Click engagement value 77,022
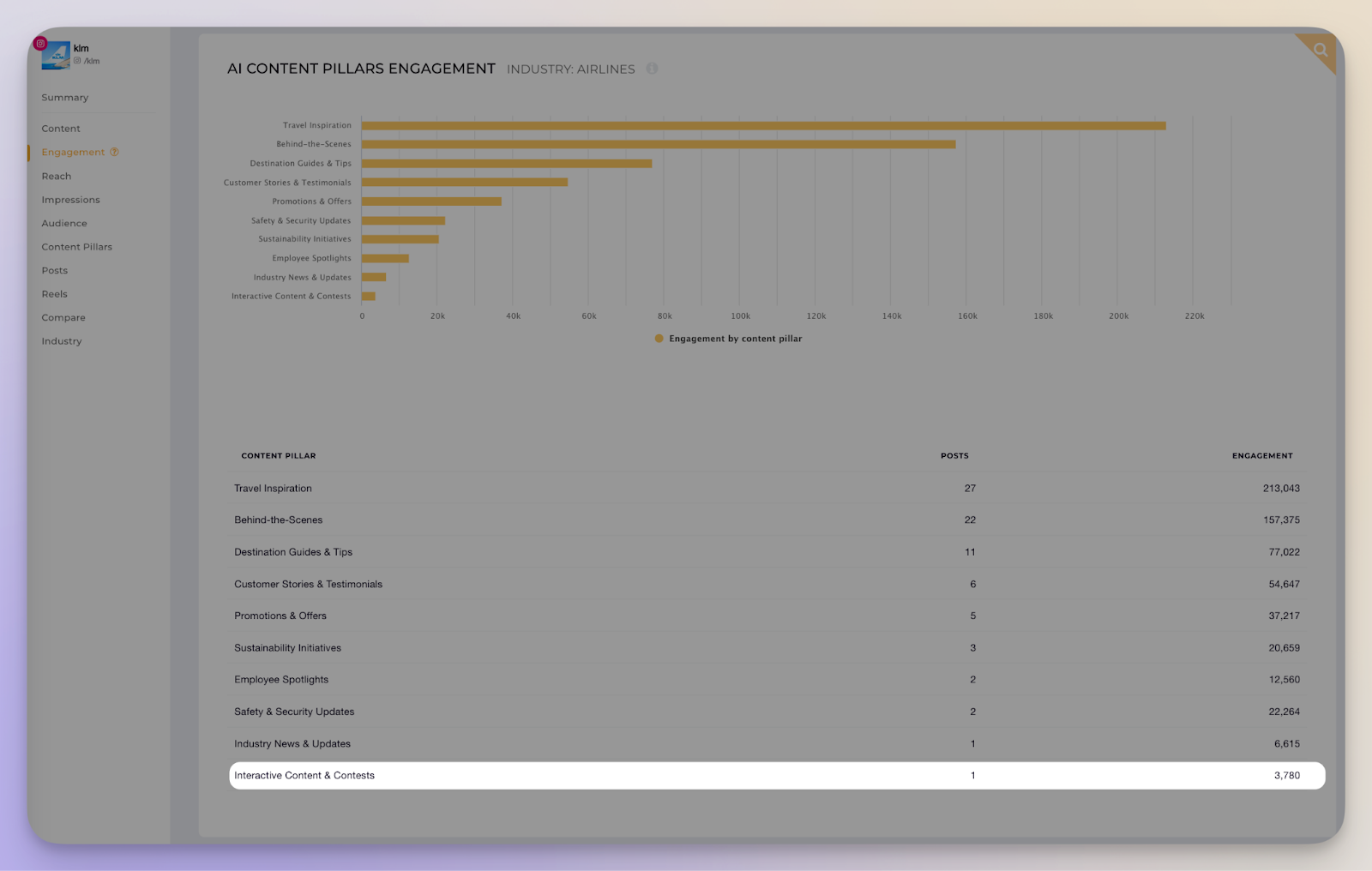The height and width of the screenshot is (871, 1372). (x=1285, y=552)
